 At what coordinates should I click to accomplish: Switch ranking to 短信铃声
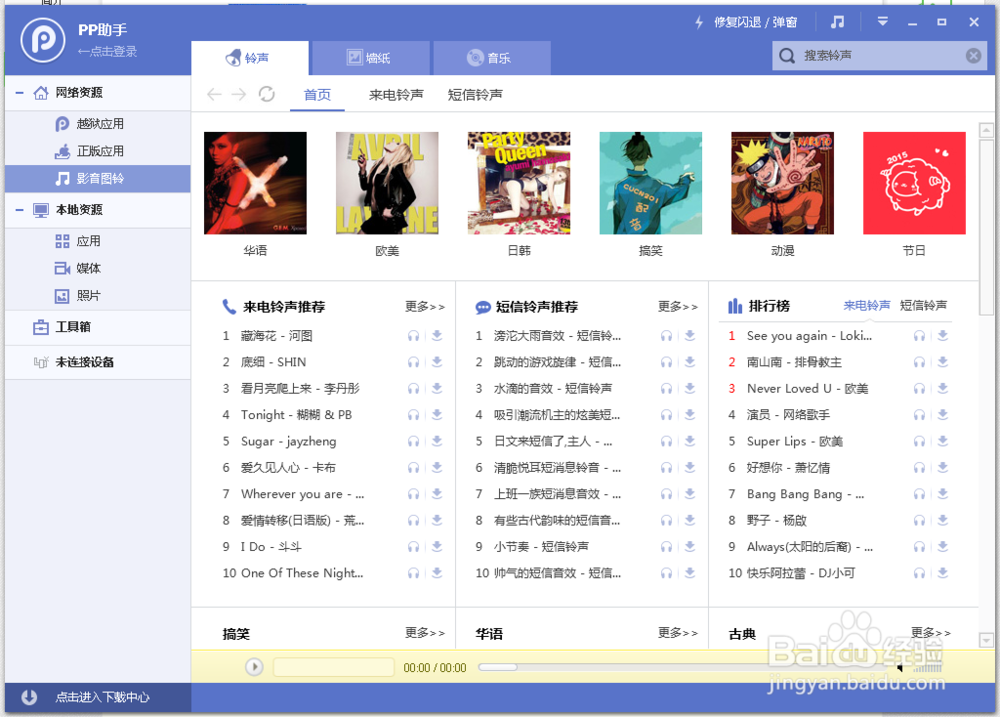click(923, 306)
